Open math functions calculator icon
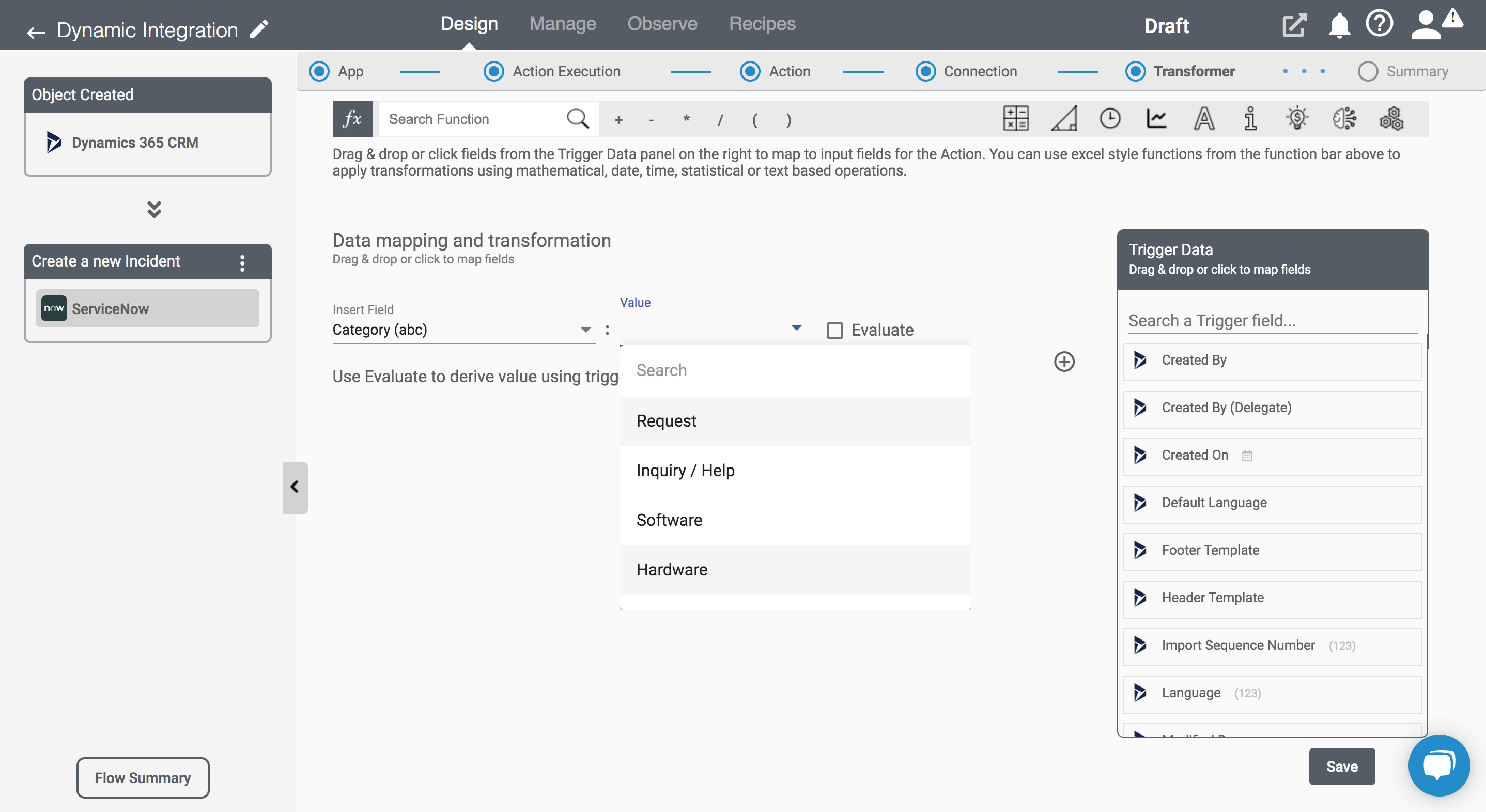Image resolution: width=1486 pixels, height=812 pixels. click(x=1016, y=119)
